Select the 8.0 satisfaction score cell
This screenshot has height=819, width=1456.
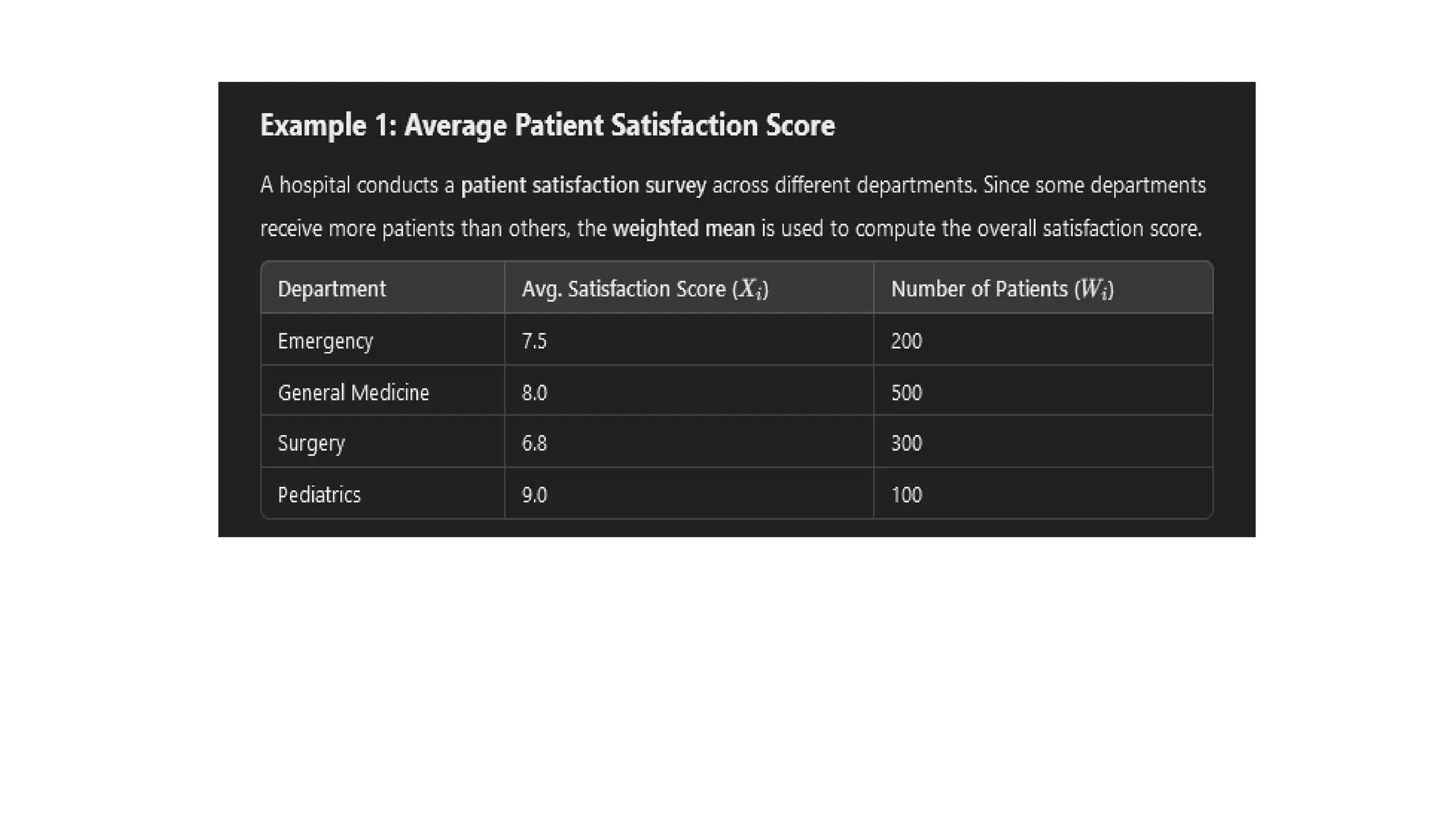click(534, 392)
